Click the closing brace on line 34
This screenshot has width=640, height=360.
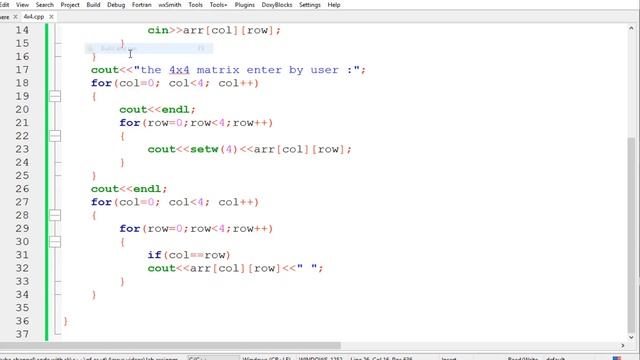click(94, 295)
